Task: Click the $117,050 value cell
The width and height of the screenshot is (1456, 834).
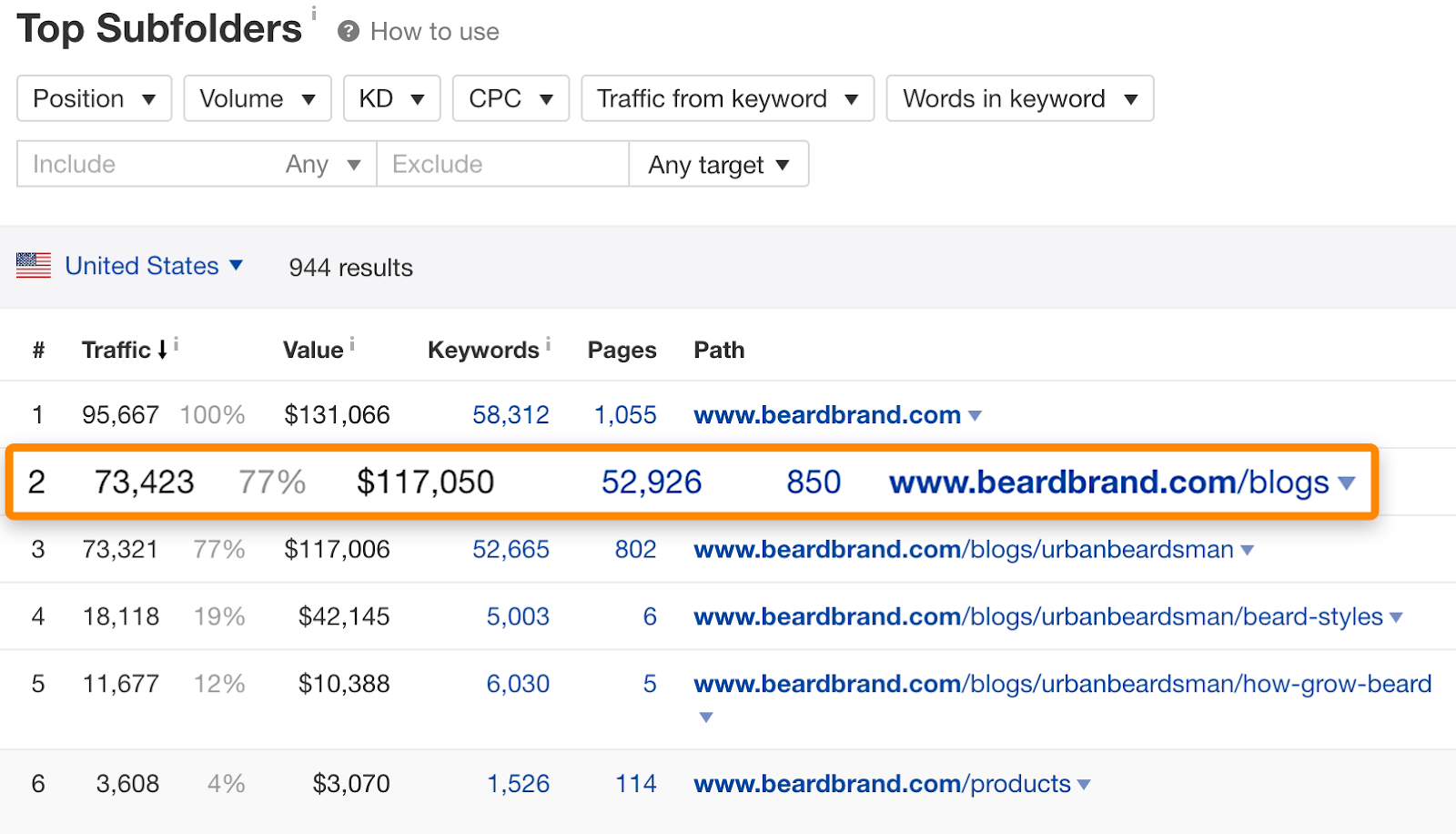Action: 425,482
